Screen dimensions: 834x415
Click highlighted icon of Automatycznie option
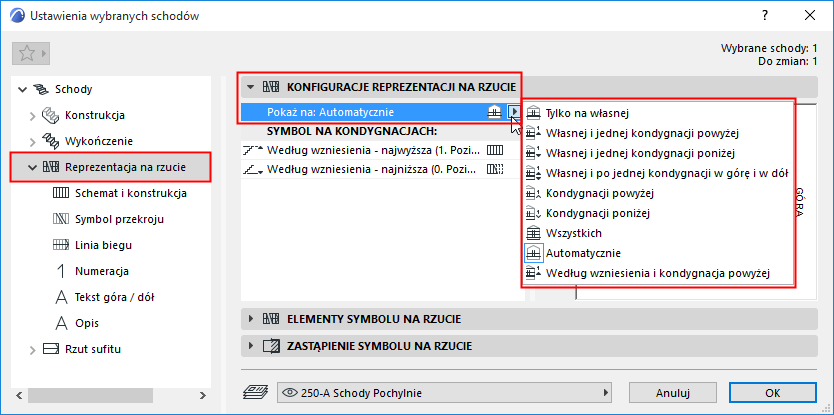click(533, 253)
